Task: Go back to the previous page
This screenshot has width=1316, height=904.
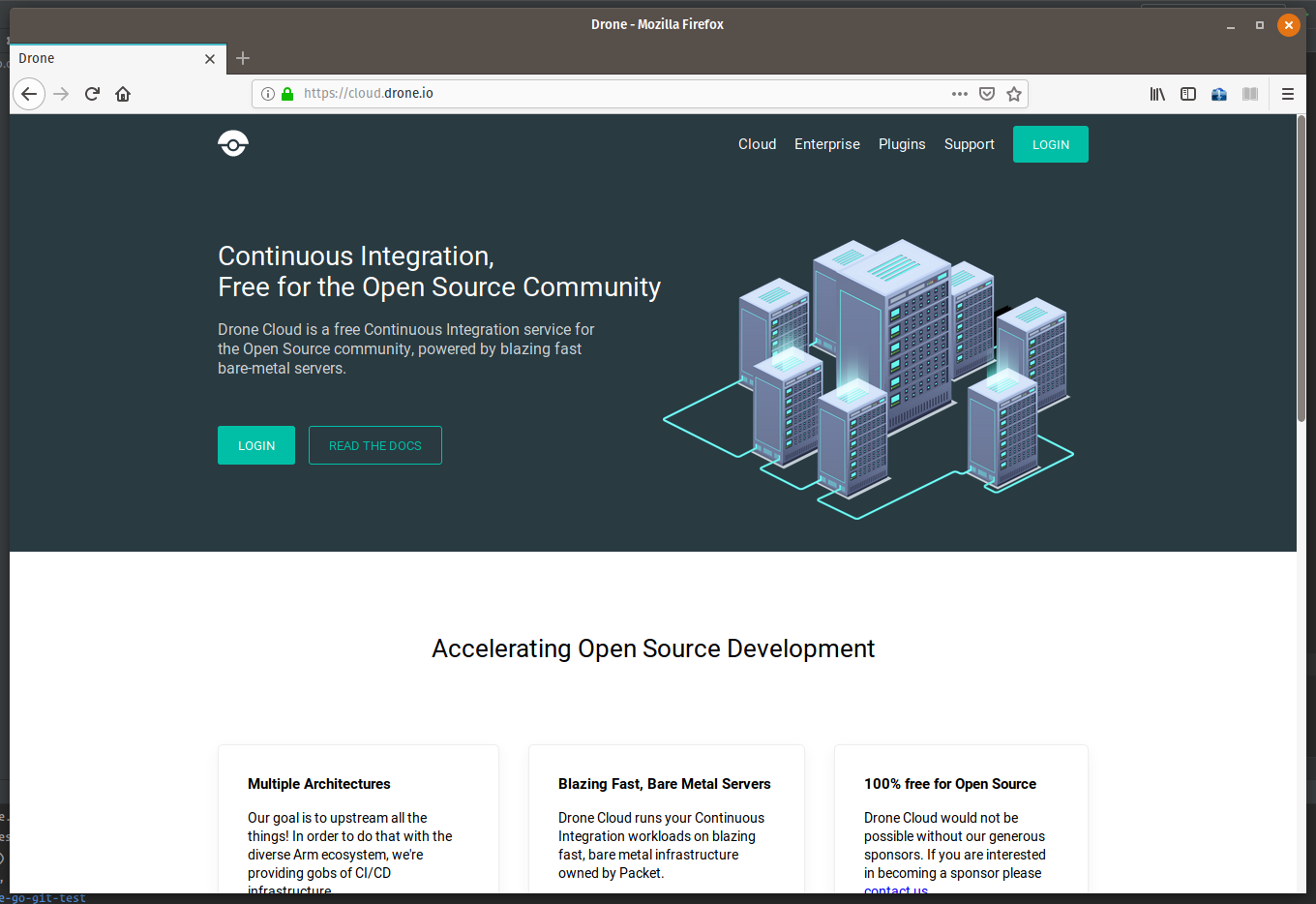Action: click(29, 94)
